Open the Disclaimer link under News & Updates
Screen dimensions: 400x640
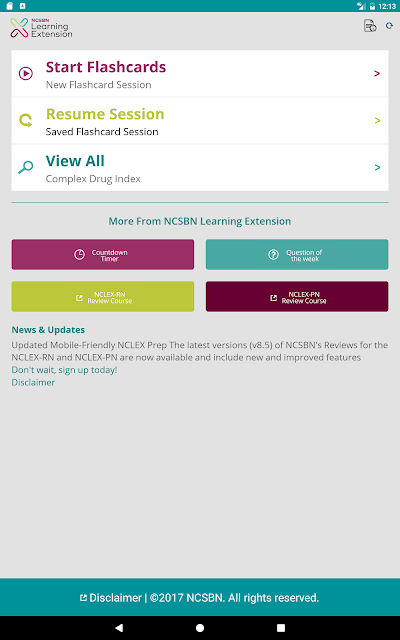pos(33,382)
